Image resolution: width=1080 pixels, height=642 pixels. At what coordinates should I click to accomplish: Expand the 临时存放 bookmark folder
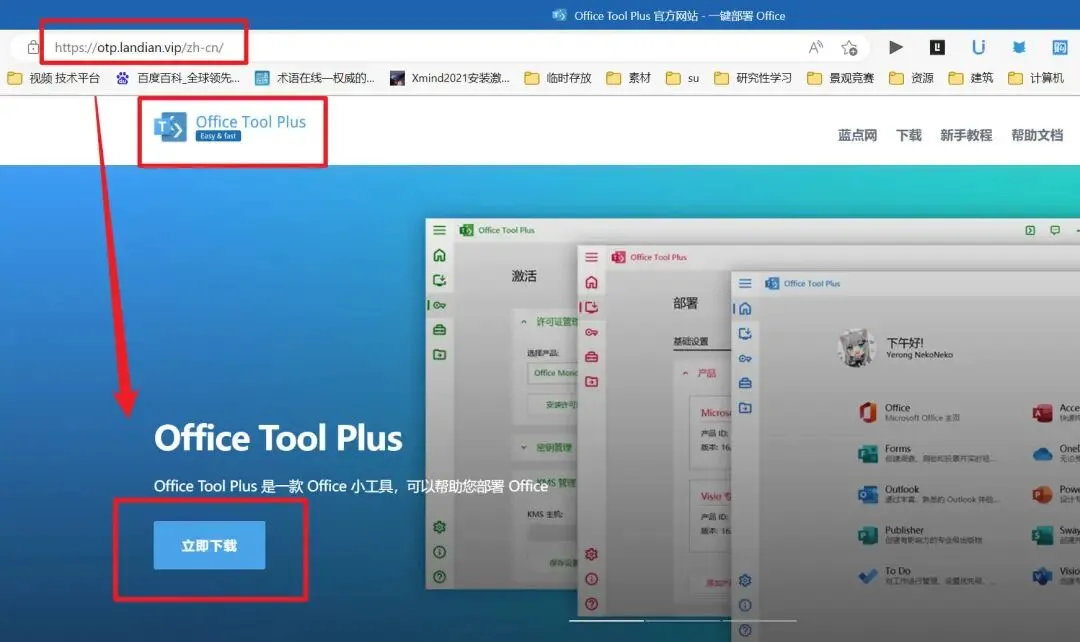[x=558, y=78]
